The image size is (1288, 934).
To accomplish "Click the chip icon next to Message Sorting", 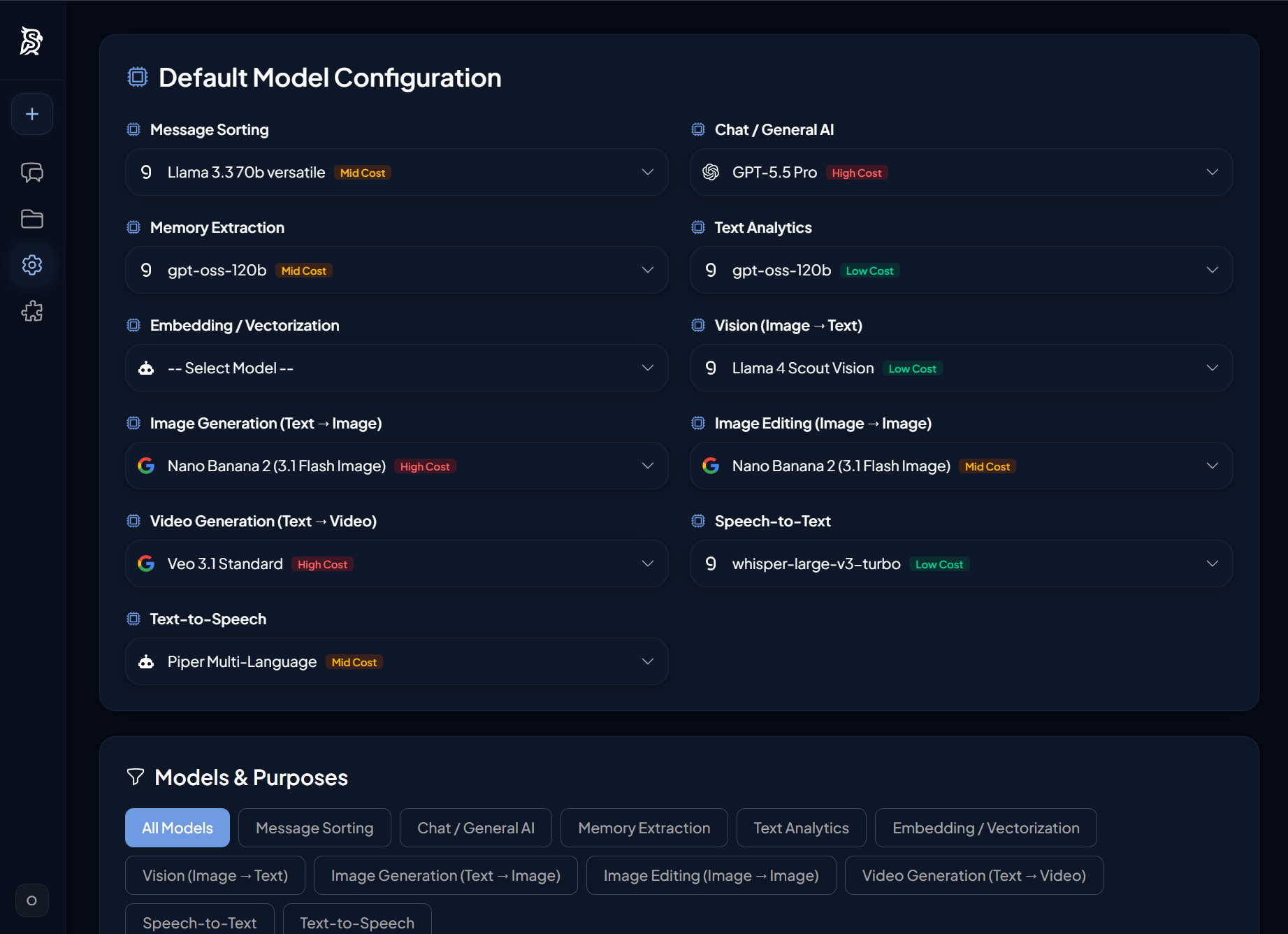I will point(133,129).
